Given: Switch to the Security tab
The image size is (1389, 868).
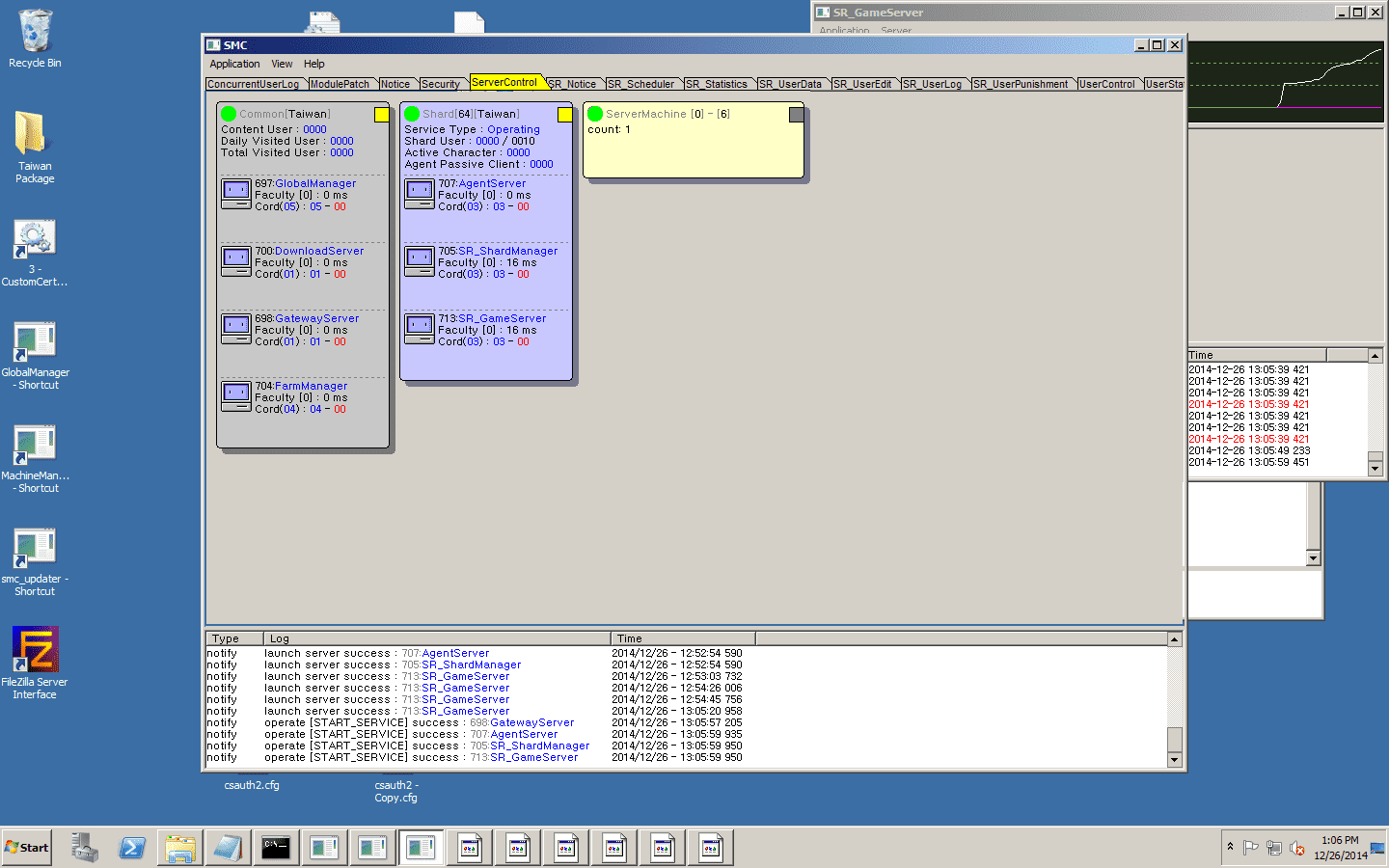Looking at the screenshot, I should (441, 84).
